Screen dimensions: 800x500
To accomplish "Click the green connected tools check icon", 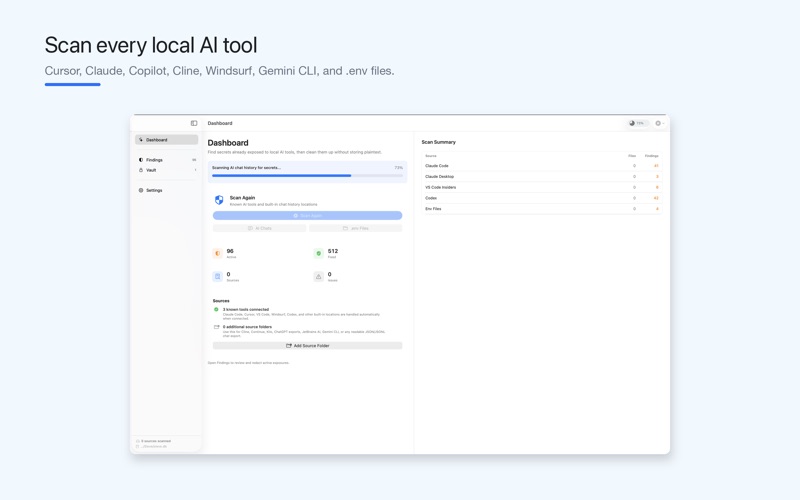I will 216,309.
